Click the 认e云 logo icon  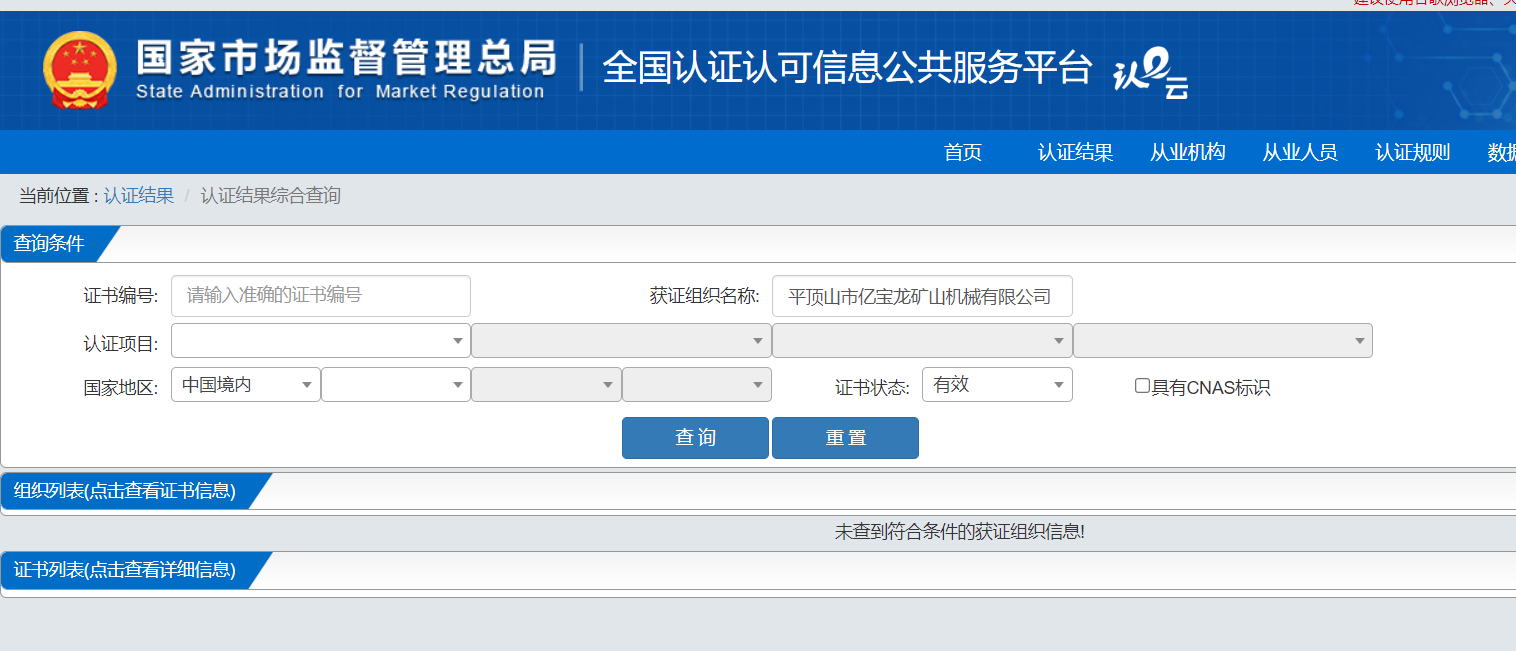(x=1151, y=74)
